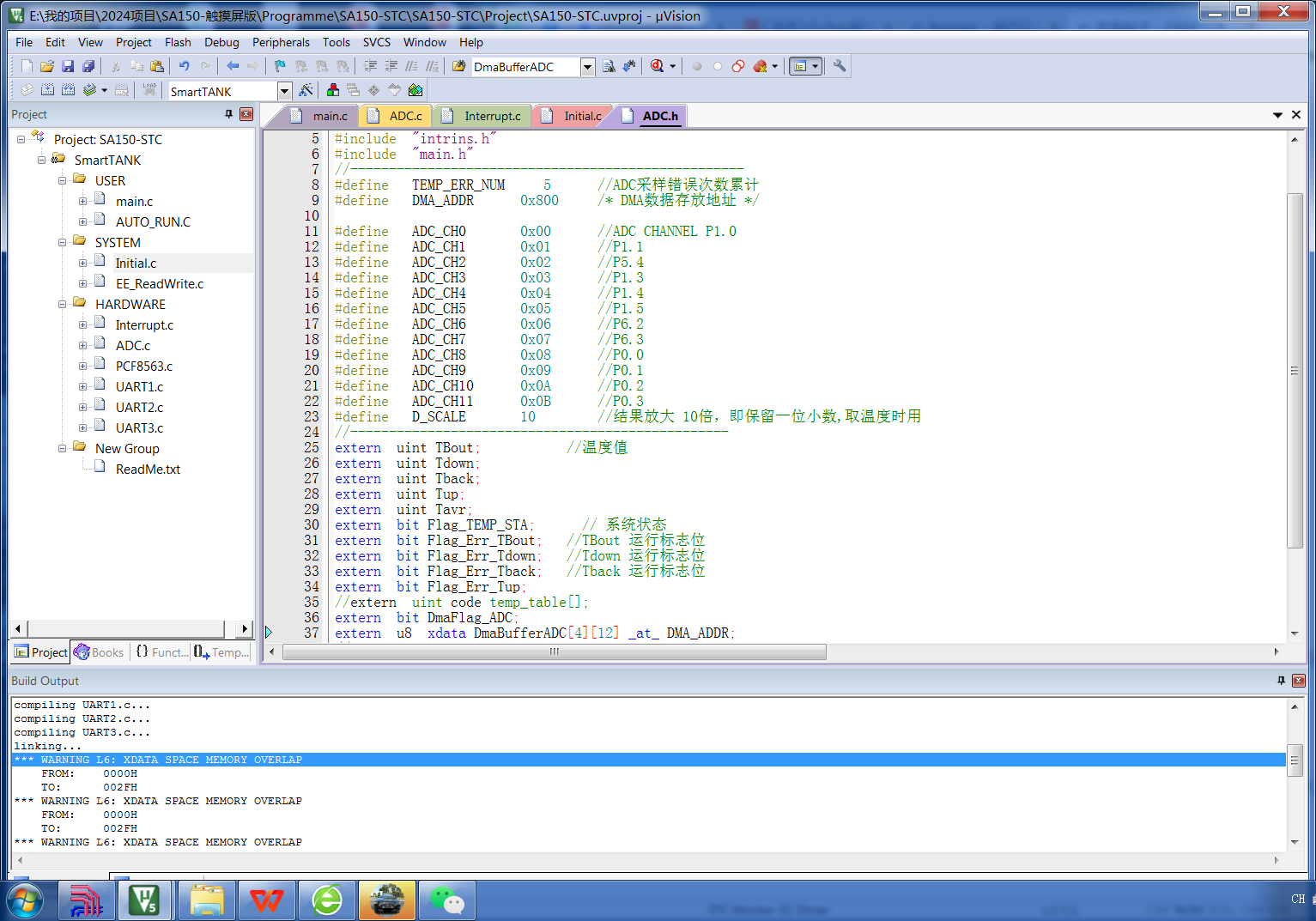Open the Peripherals menu
Image resolution: width=1316 pixels, height=921 pixels.
tap(281, 42)
